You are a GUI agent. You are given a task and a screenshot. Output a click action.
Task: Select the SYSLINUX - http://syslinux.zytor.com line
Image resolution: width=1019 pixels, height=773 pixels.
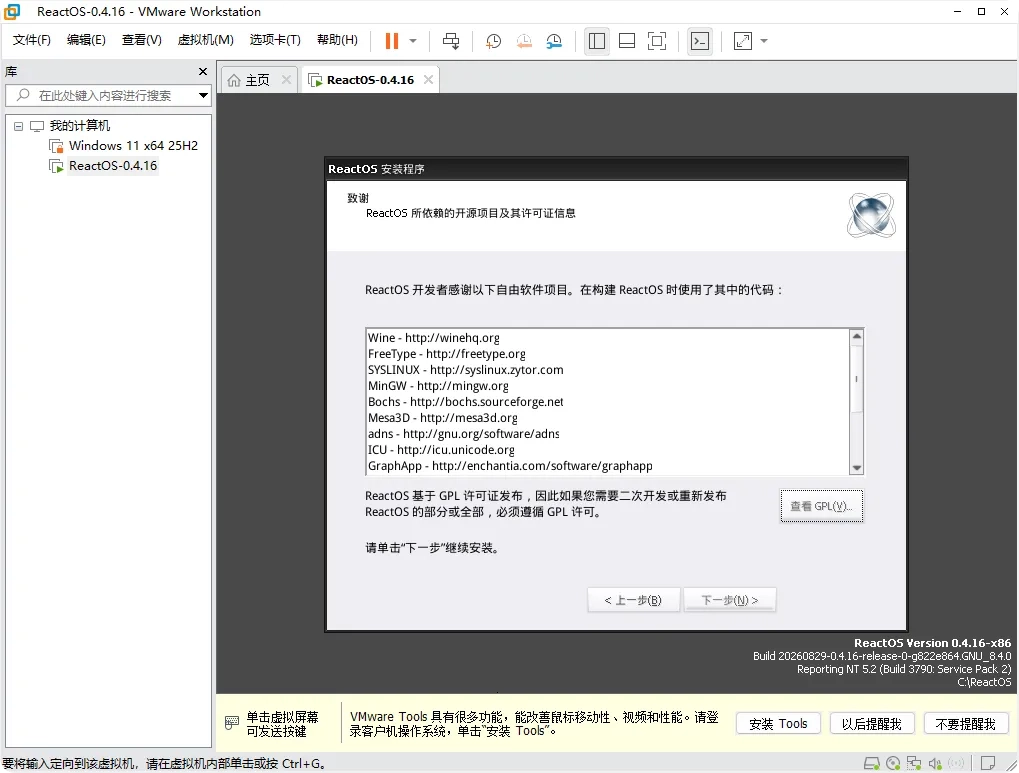tap(465, 370)
